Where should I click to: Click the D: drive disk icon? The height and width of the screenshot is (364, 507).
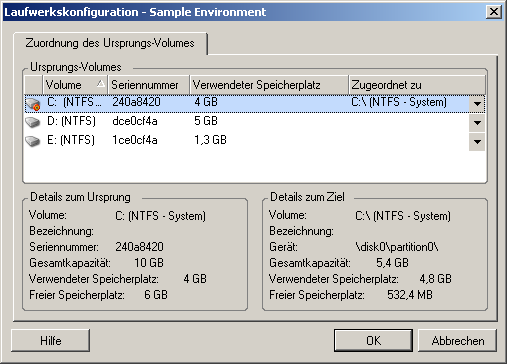pos(33,122)
